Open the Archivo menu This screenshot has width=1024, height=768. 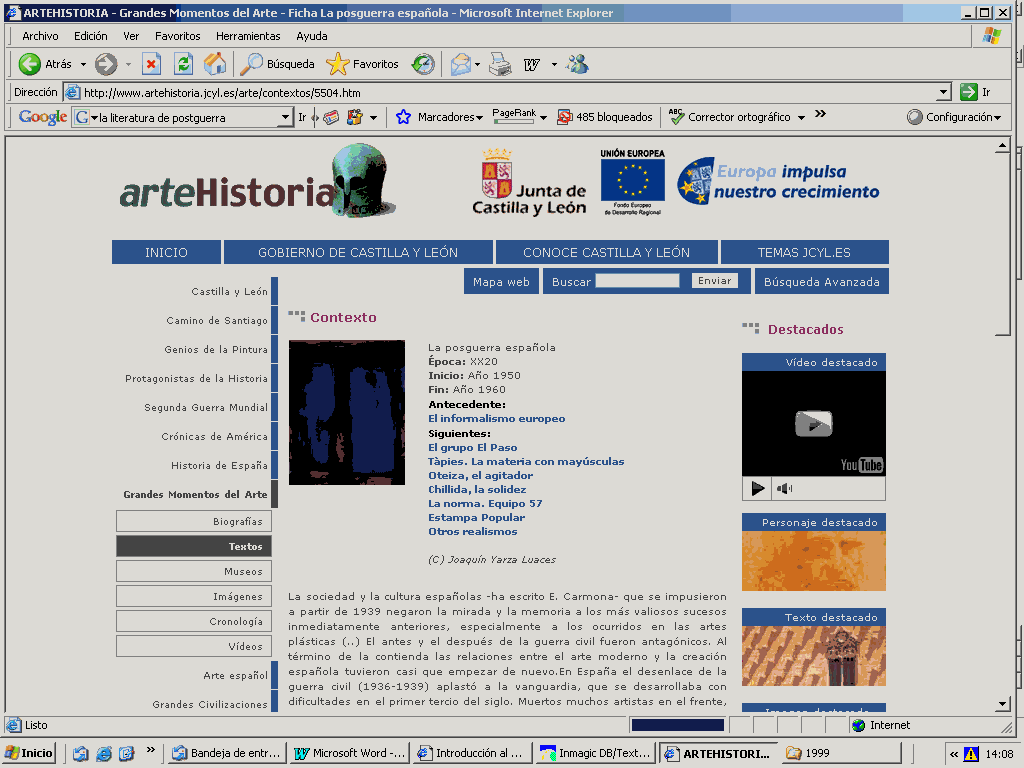point(40,36)
